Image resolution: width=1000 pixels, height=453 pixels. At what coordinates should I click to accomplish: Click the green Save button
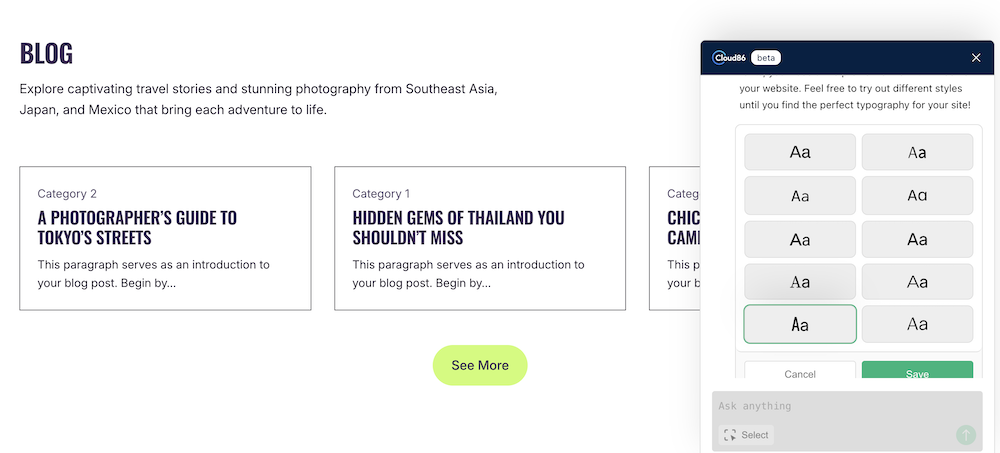pos(917,371)
